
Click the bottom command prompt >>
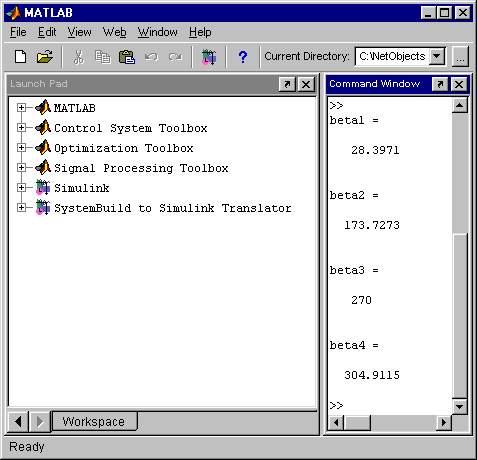(x=336, y=405)
